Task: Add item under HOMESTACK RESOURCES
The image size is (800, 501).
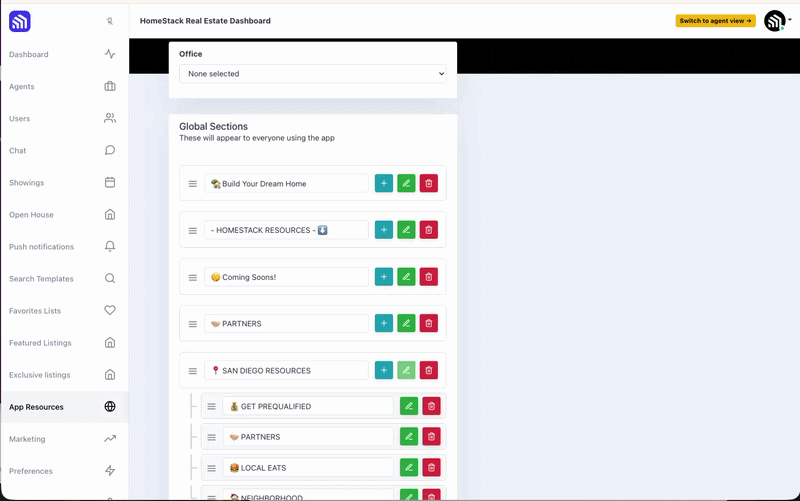Action: (384, 230)
